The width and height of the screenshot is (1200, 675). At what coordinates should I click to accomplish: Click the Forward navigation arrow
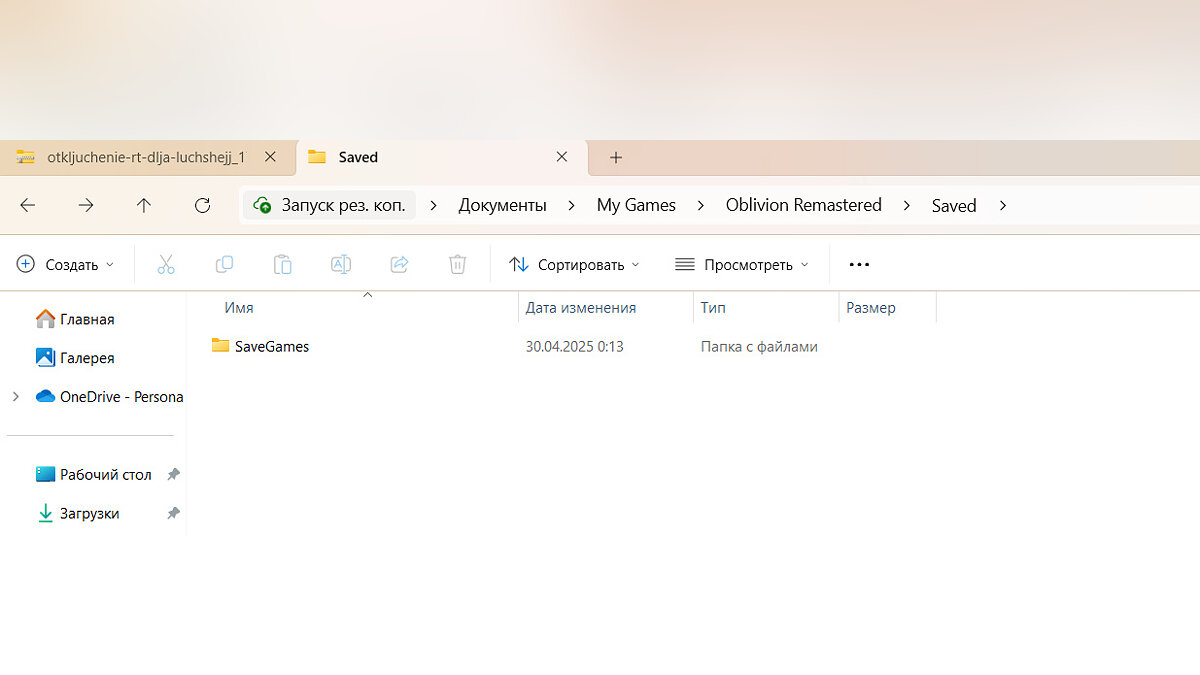click(86, 205)
